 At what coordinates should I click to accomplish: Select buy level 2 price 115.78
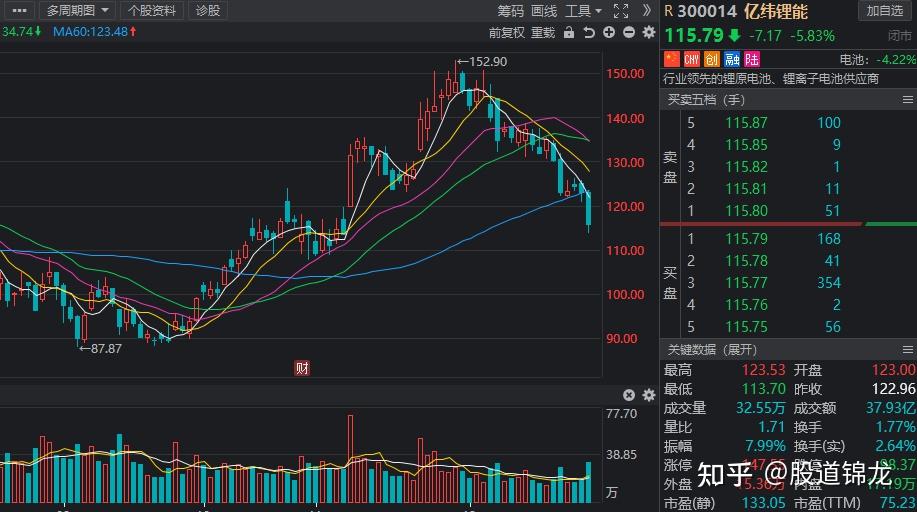(x=746, y=261)
